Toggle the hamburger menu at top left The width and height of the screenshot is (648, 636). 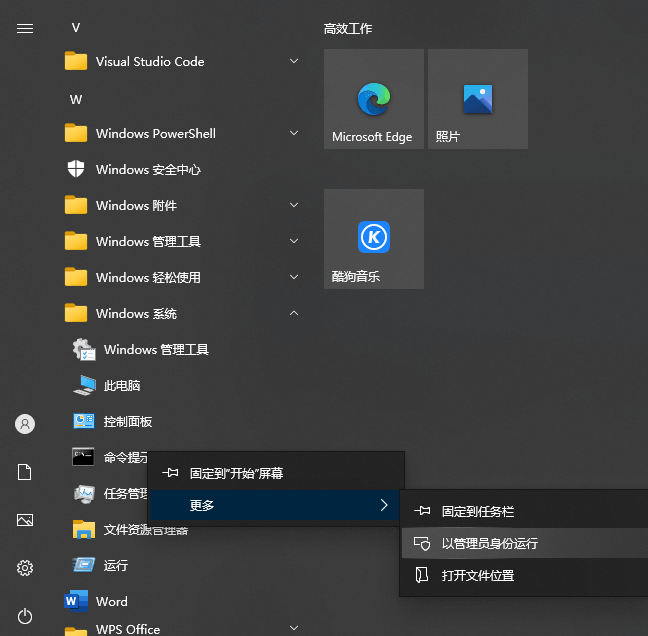(25, 28)
